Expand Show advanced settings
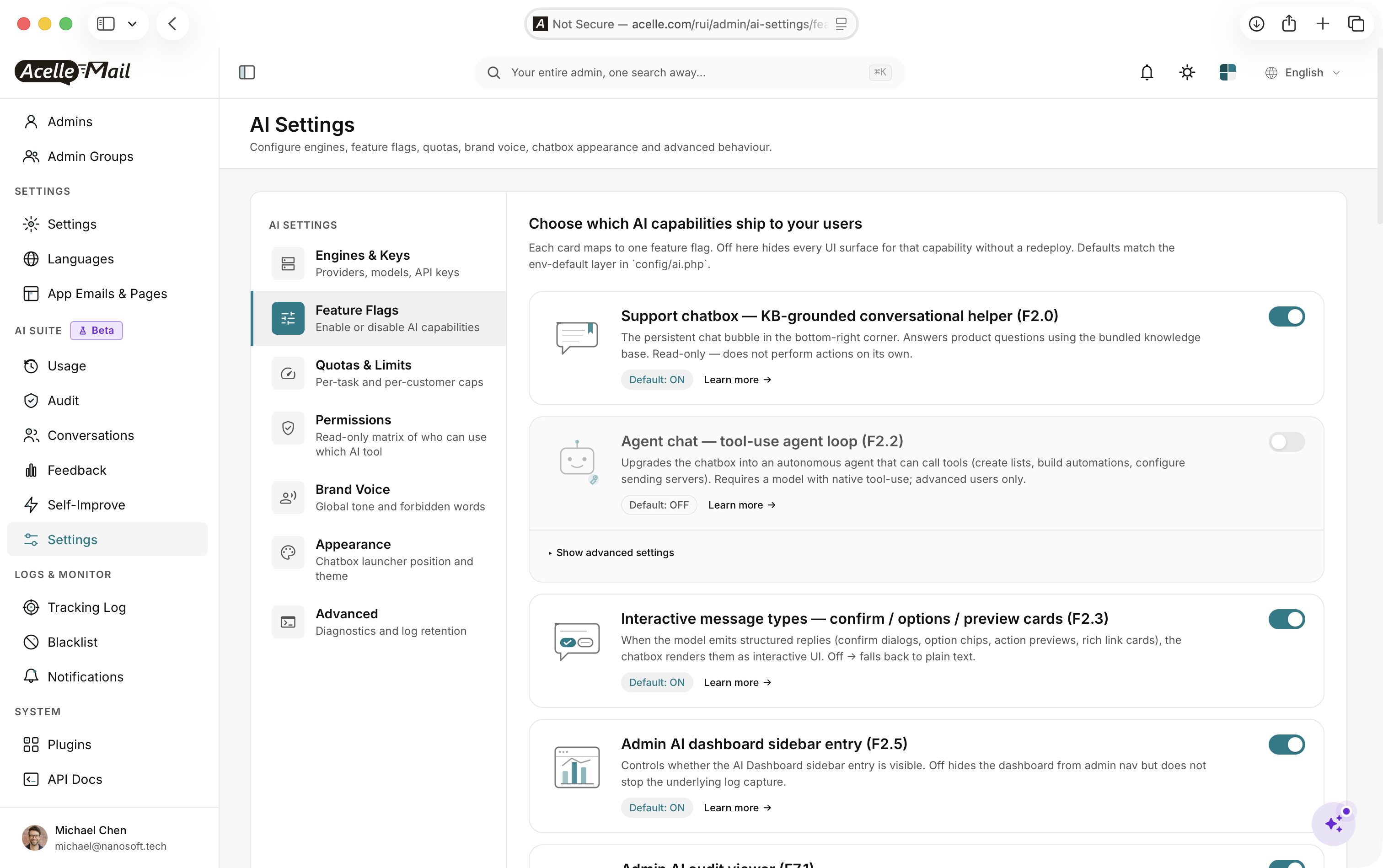Screen dimensions: 1383x868 [611, 552]
